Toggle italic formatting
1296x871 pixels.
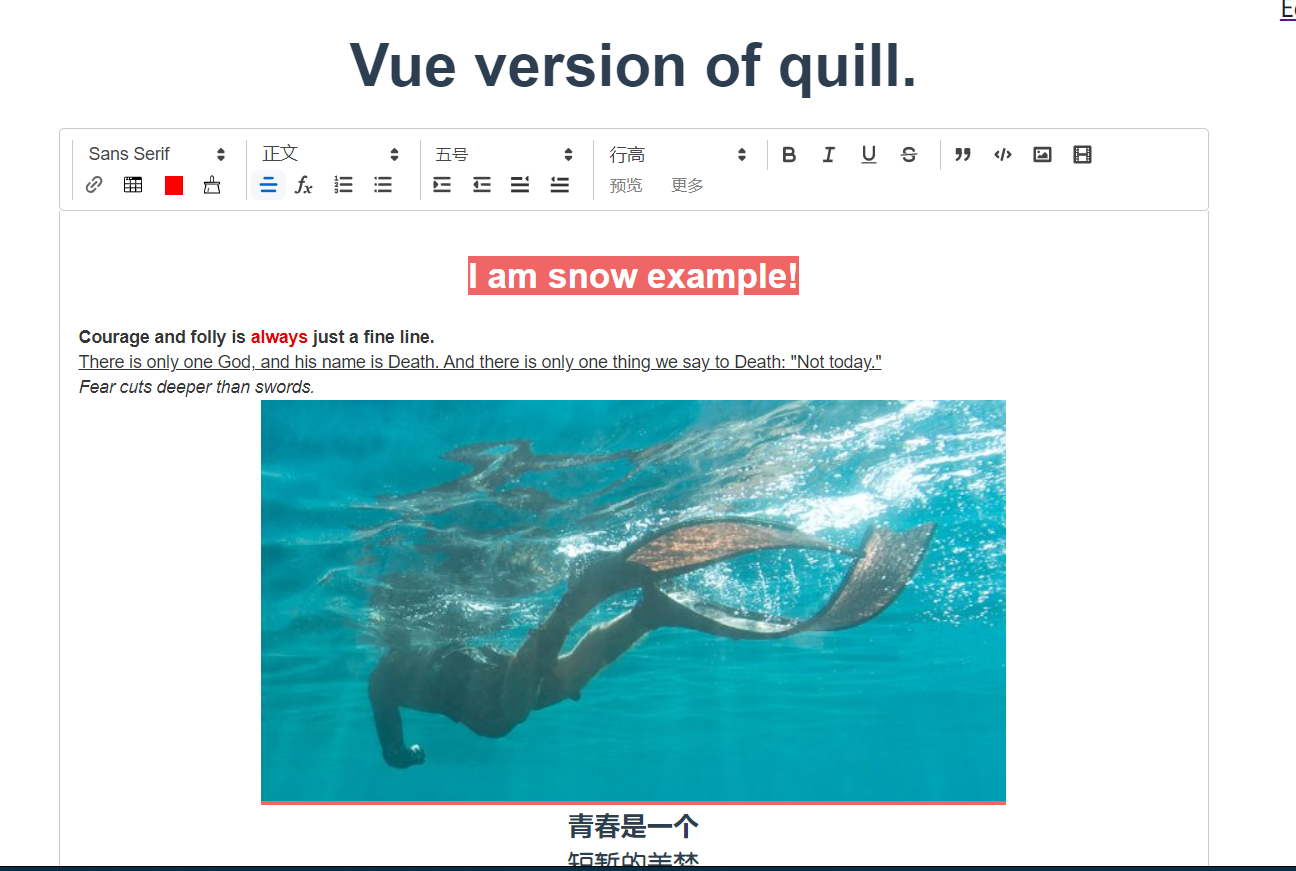[x=828, y=154]
